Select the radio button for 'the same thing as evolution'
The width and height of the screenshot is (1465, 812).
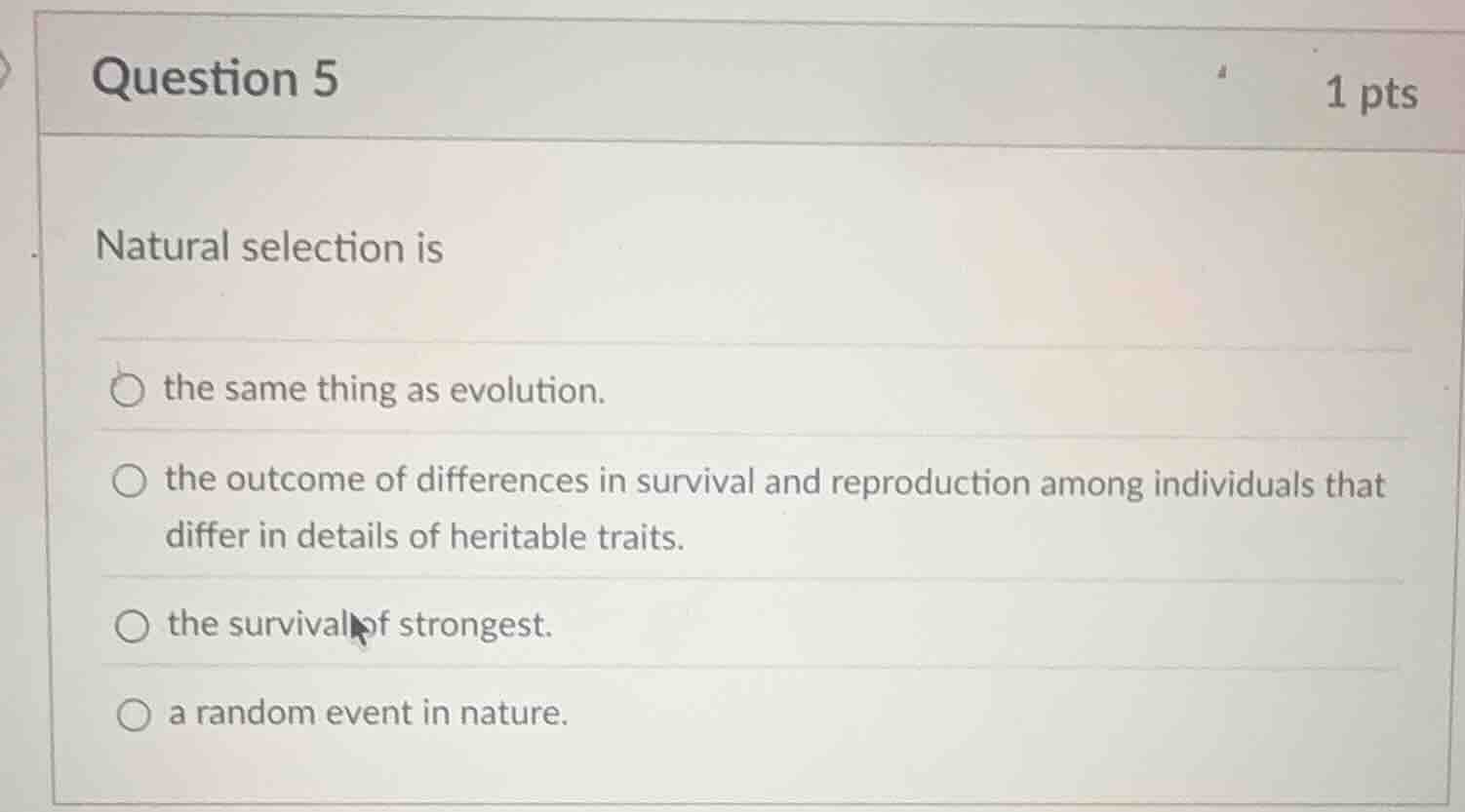click(126, 391)
